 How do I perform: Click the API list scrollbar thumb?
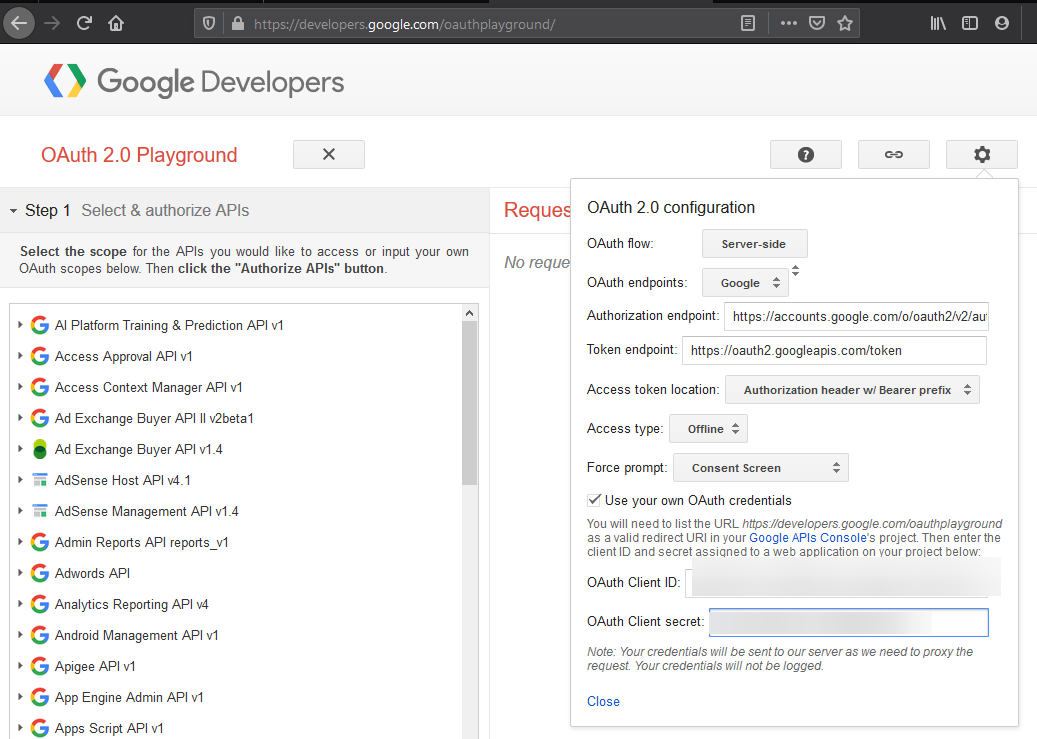[469, 403]
